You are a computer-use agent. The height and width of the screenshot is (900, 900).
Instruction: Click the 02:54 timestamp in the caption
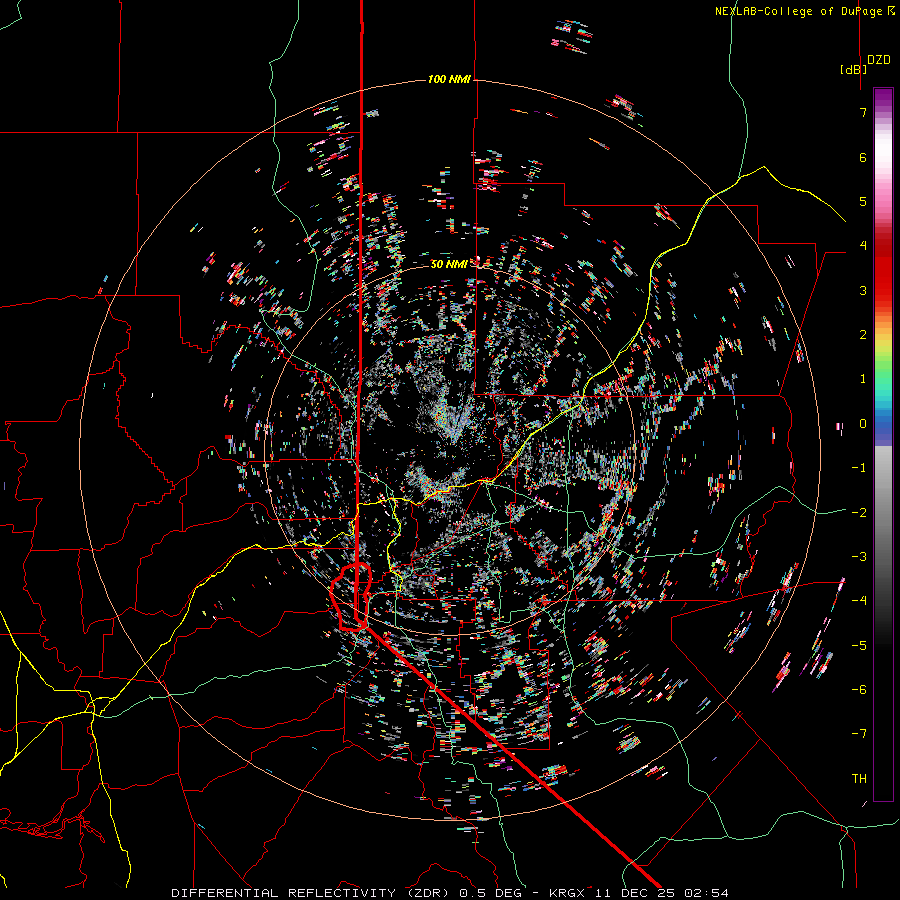point(706,893)
